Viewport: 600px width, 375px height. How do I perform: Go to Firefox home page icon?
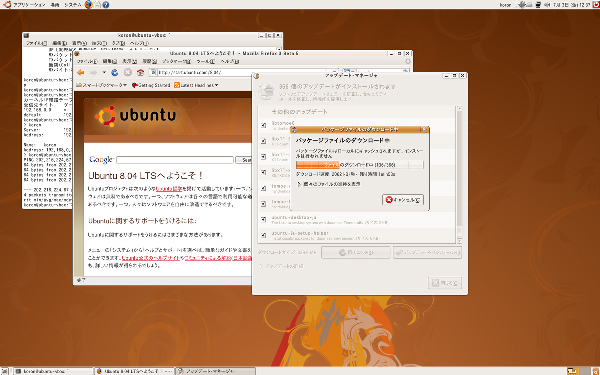(x=140, y=72)
